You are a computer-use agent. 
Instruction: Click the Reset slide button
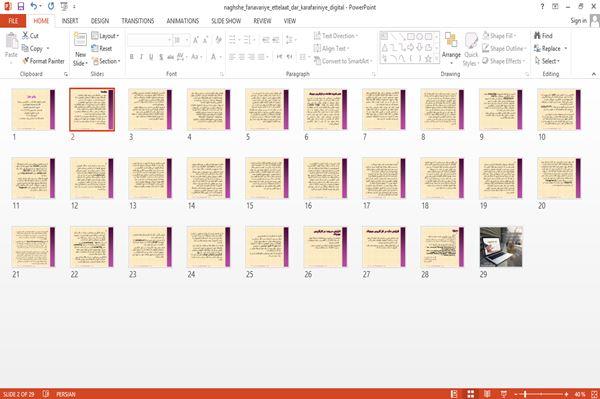point(102,49)
